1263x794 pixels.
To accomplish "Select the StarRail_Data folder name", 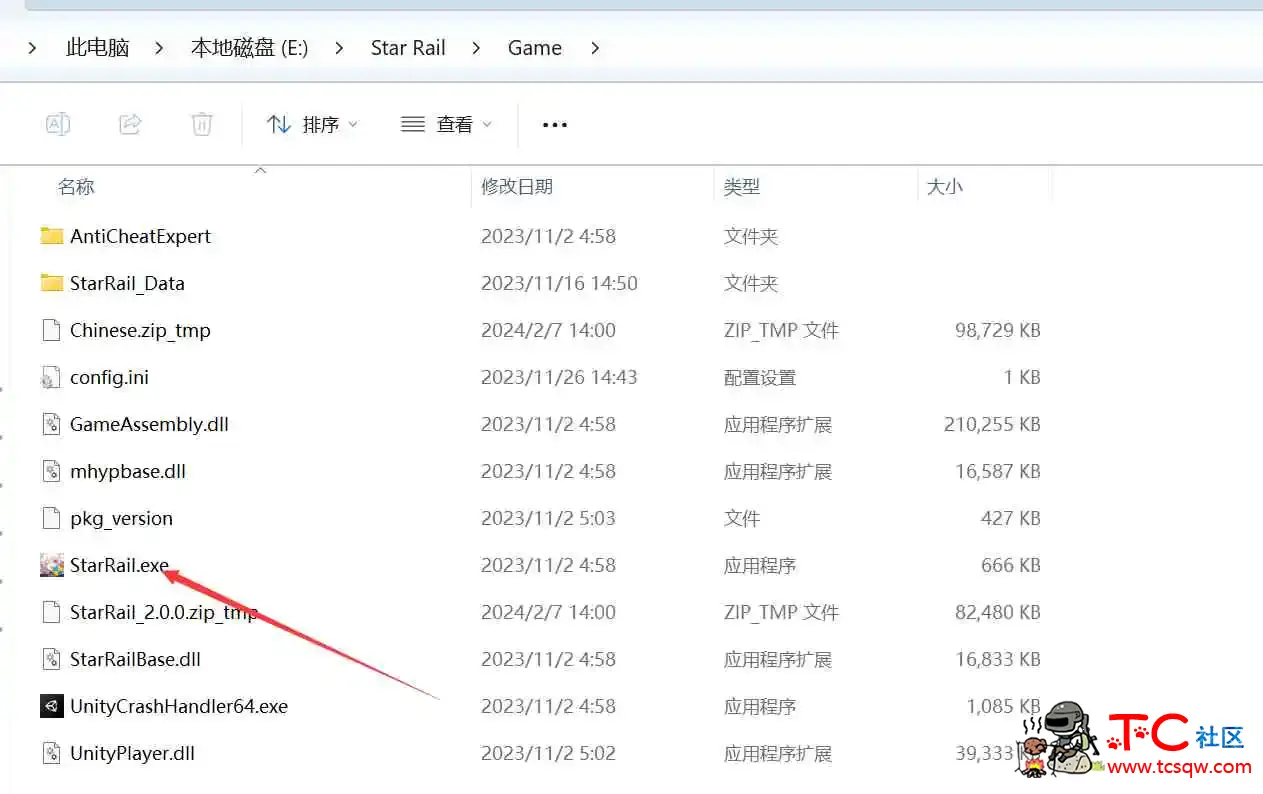I will [127, 283].
